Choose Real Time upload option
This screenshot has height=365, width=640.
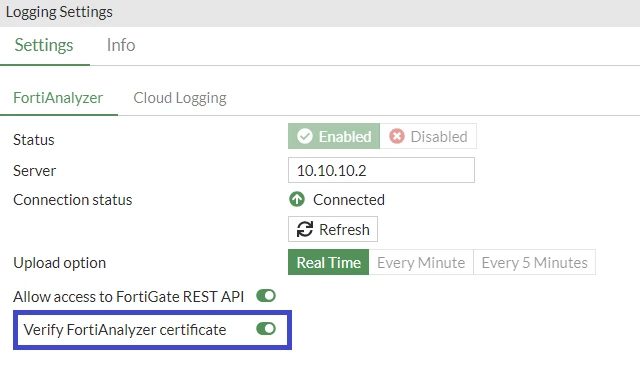329,263
